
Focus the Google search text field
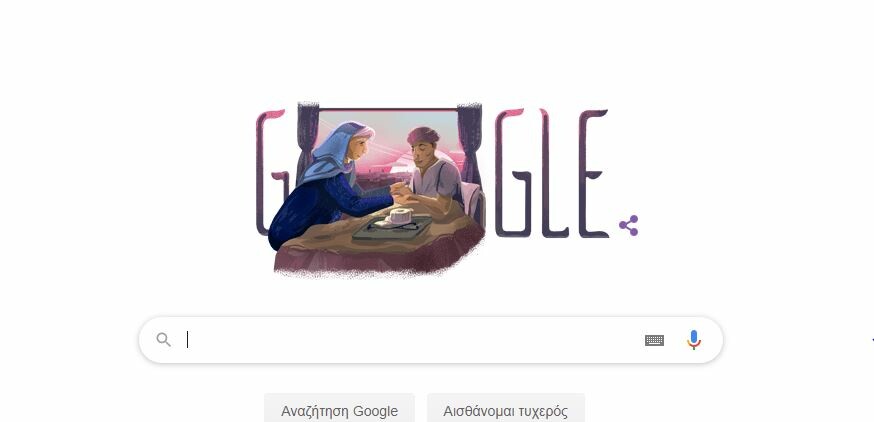tap(412, 339)
